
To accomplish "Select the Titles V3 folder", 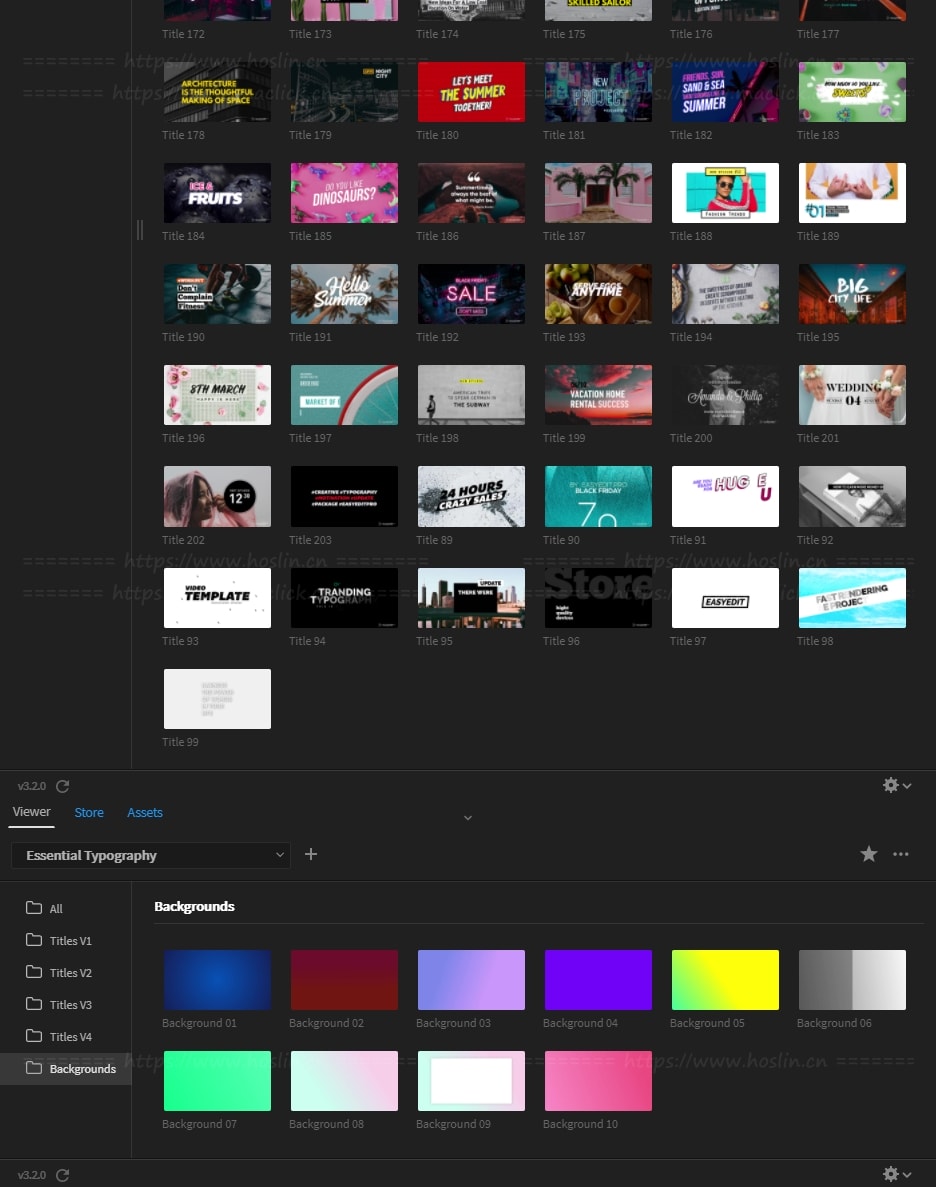I will (x=70, y=1005).
